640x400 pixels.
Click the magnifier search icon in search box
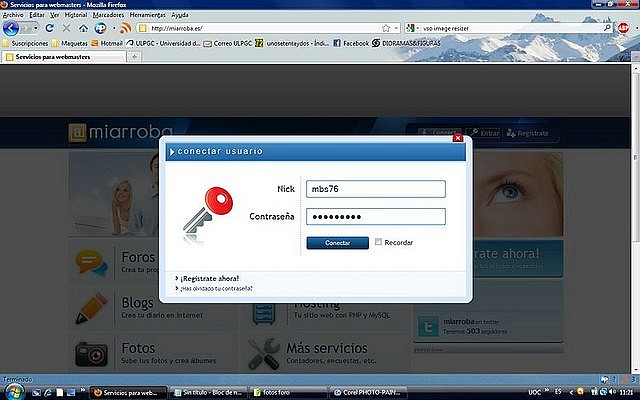607,28
